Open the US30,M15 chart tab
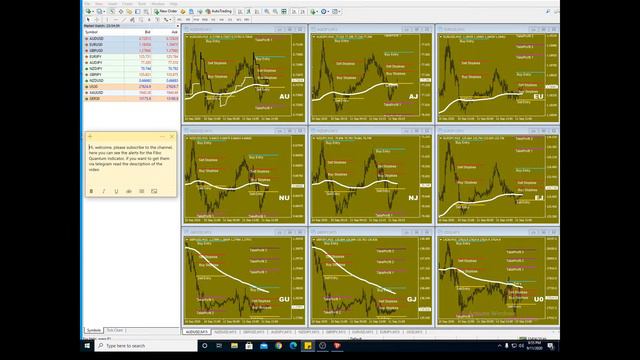Viewport: 640px width, 360px height. click(x=414, y=332)
